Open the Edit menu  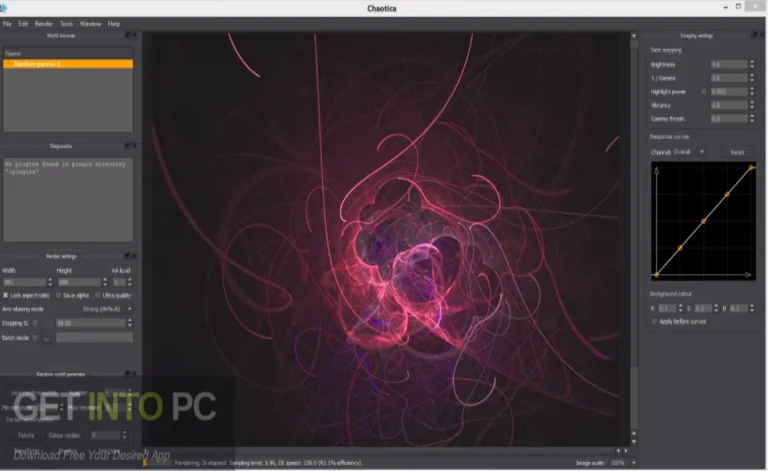coord(23,24)
